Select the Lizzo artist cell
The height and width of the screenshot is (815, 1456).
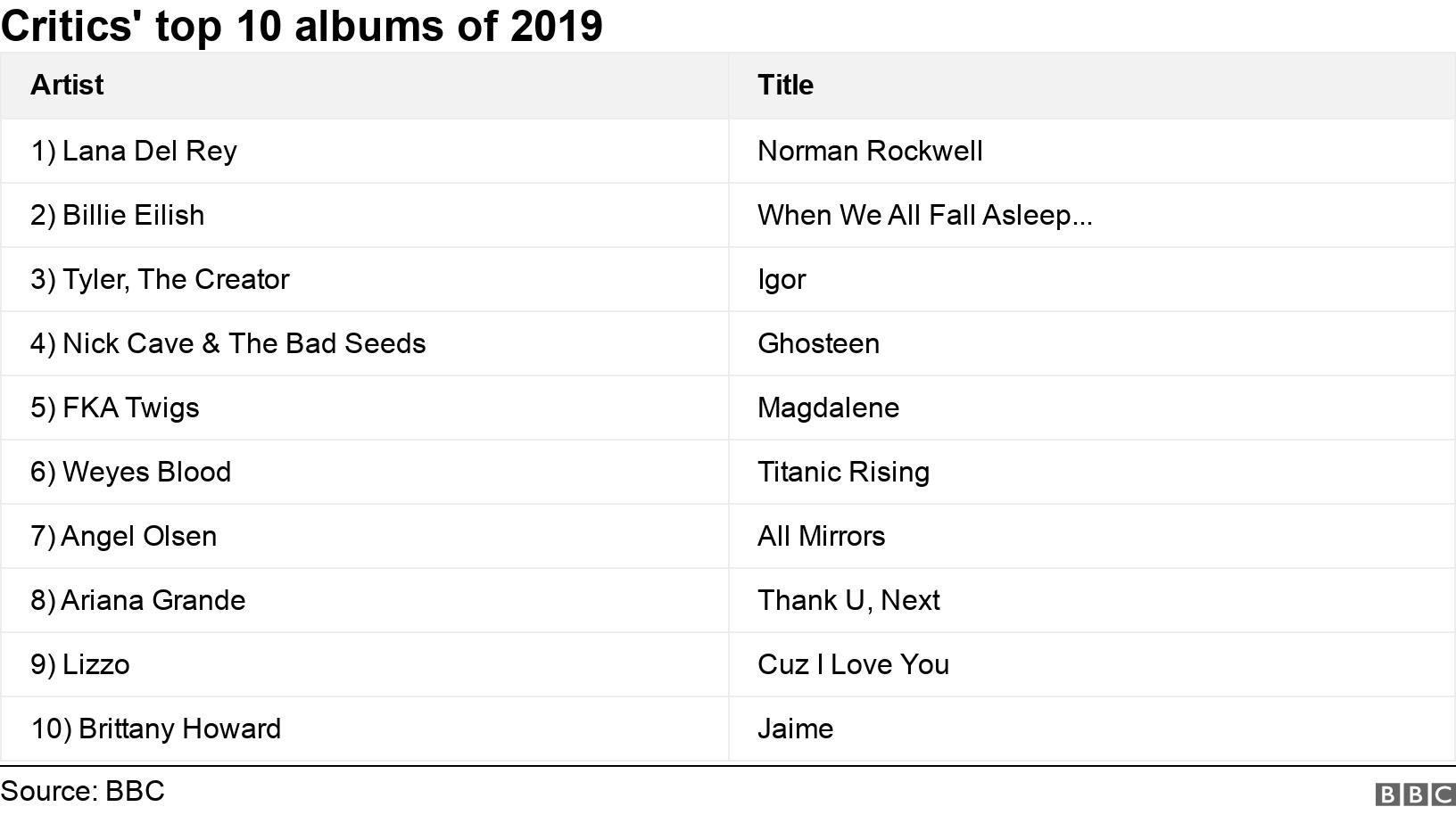point(80,664)
